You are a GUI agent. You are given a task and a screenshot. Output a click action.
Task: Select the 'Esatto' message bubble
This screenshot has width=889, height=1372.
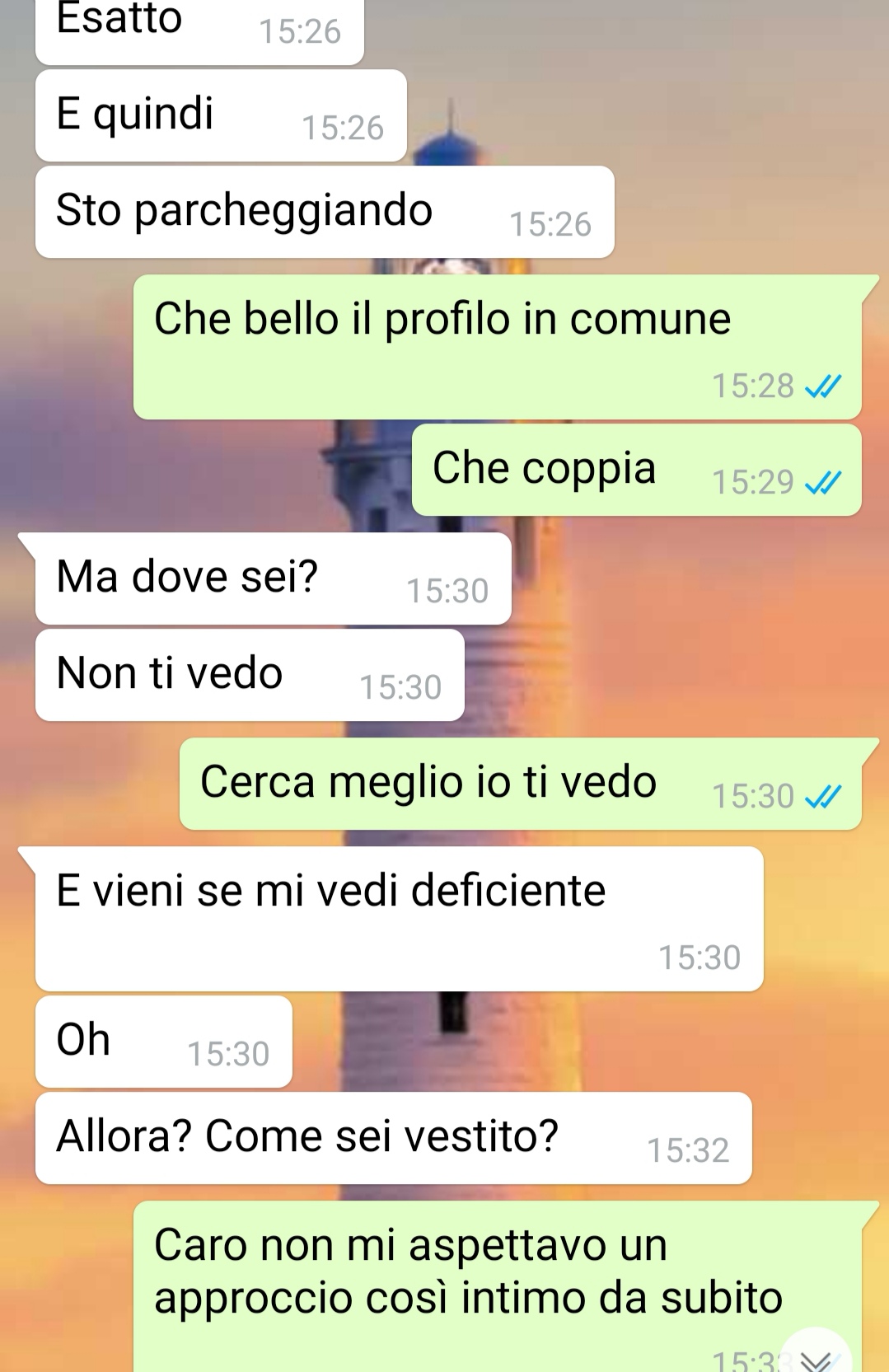(199, 29)
